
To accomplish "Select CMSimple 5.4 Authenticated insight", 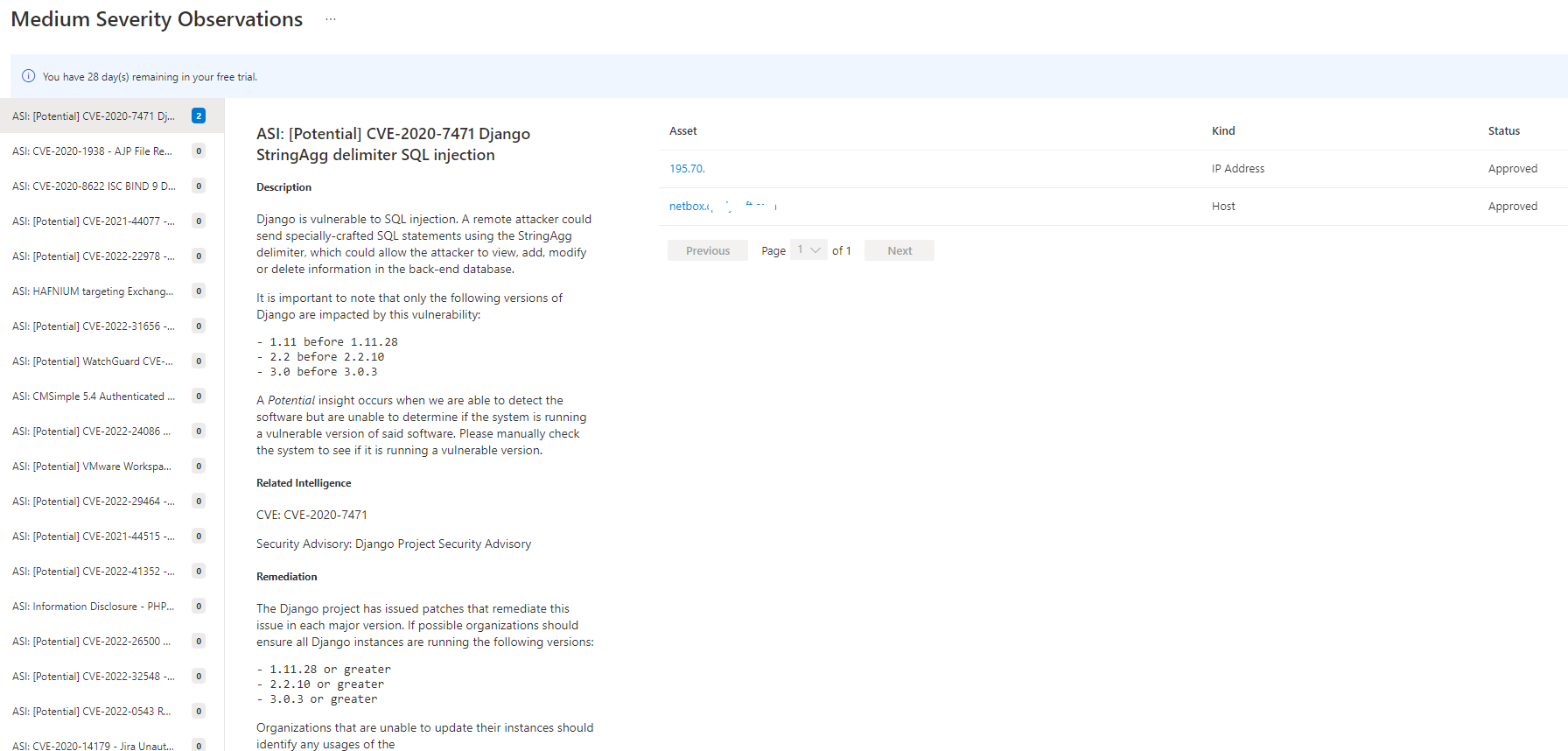I will (x=93, y=397).
